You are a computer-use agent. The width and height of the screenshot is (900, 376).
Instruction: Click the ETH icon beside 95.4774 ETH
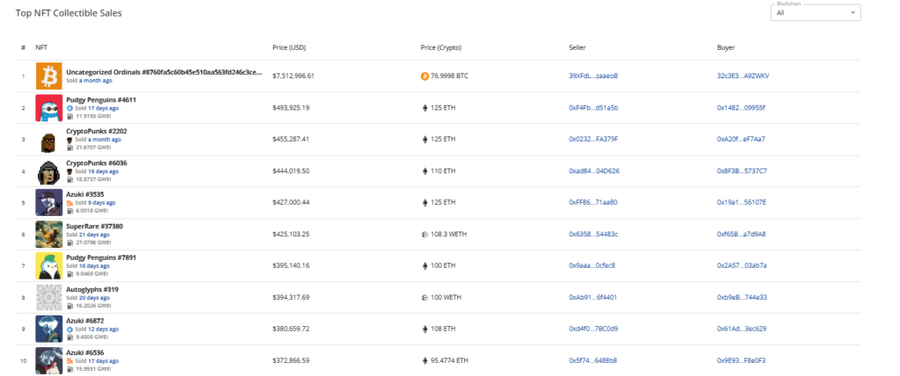(x=425, y=361)
